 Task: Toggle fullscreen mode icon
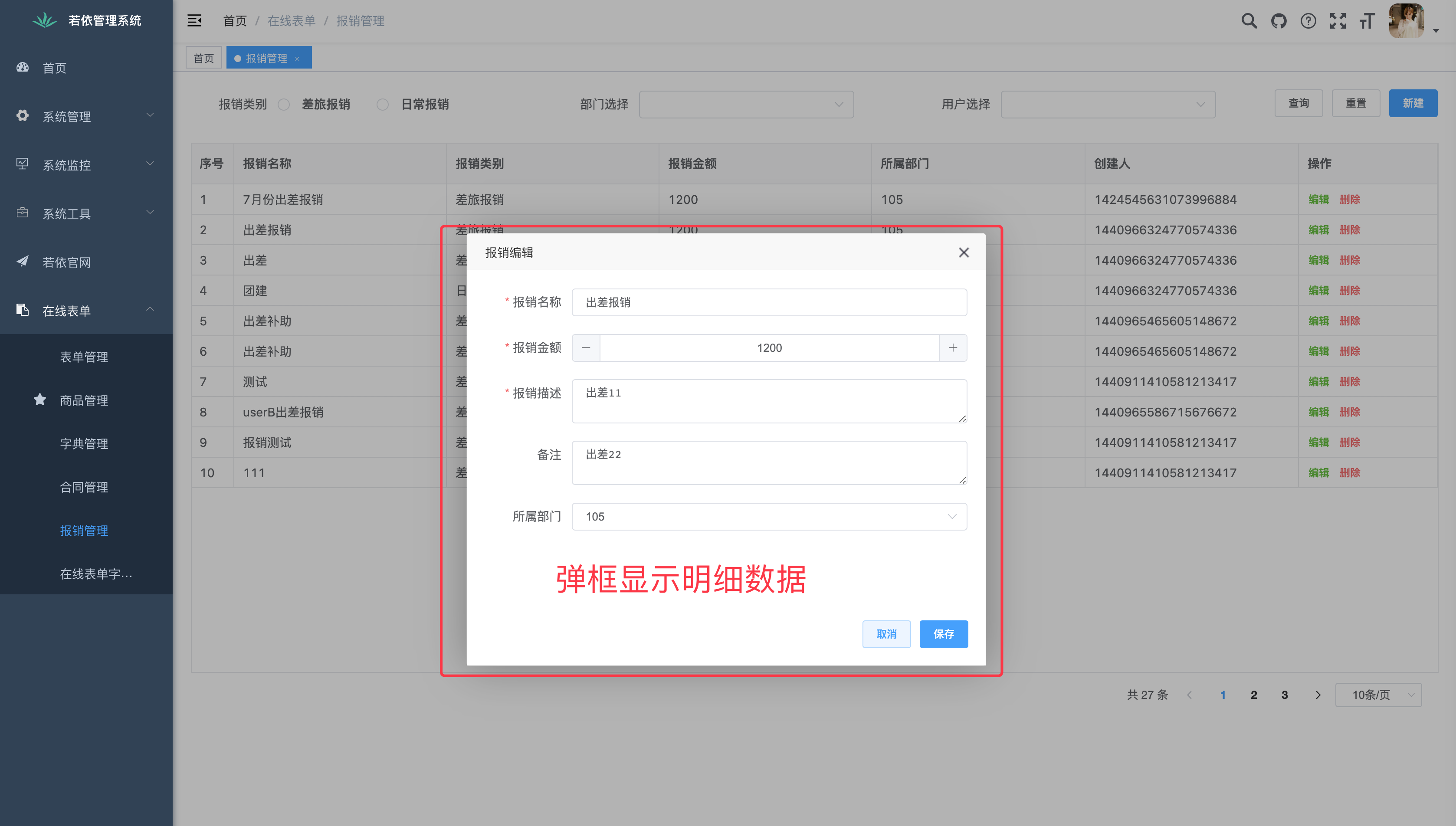[1338, 21]
